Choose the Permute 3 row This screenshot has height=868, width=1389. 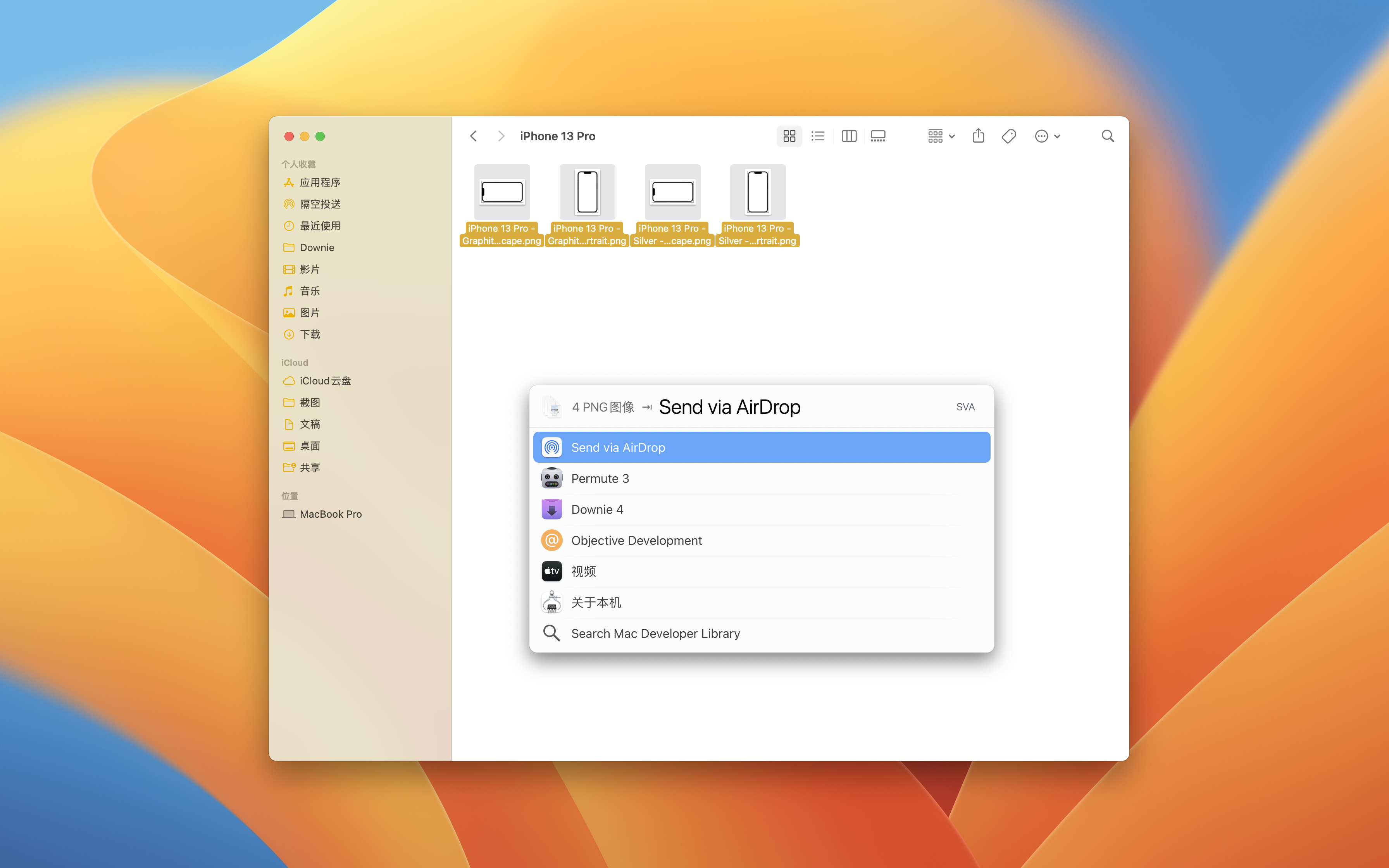coord(762,478)
